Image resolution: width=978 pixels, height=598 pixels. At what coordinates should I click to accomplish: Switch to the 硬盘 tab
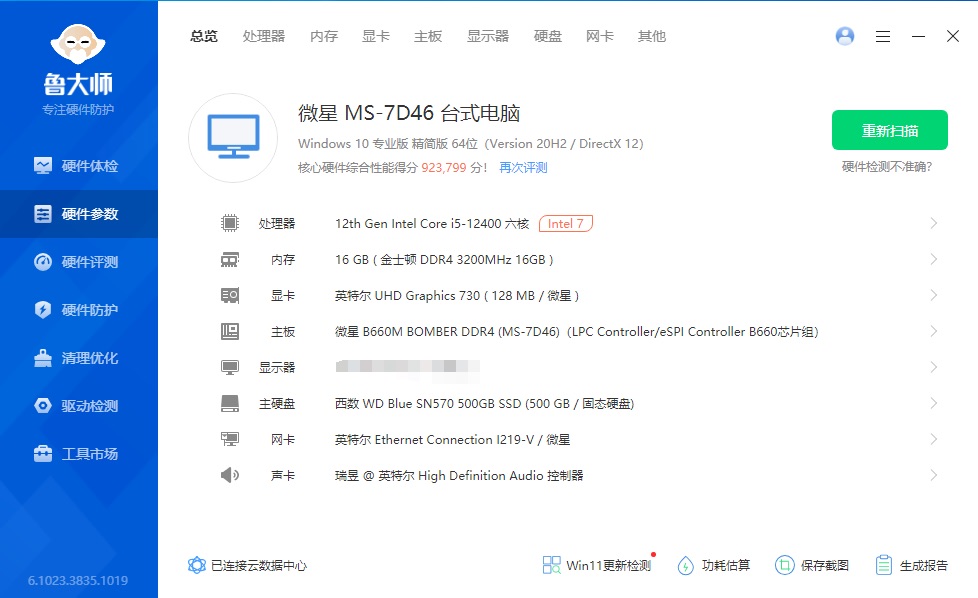(548, 36)
